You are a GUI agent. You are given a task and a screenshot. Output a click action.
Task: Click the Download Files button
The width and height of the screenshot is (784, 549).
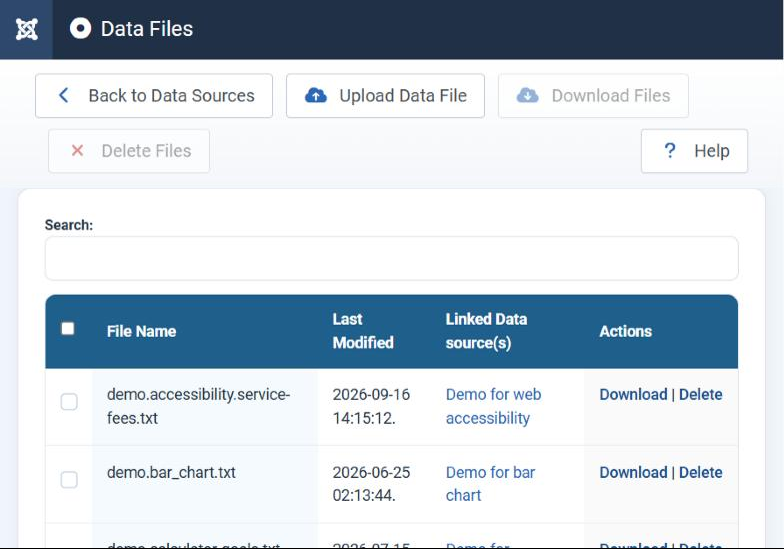[594, 96]
